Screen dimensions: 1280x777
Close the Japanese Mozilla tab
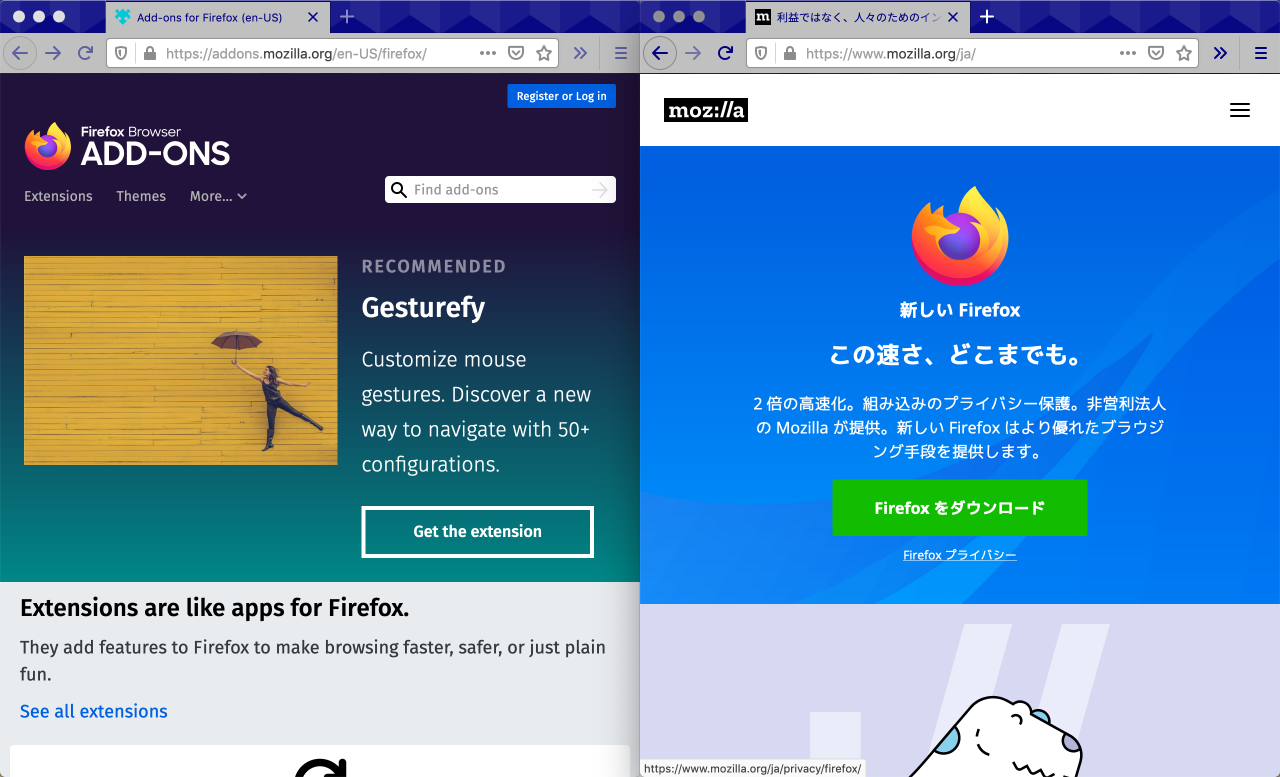pos(953,17)
